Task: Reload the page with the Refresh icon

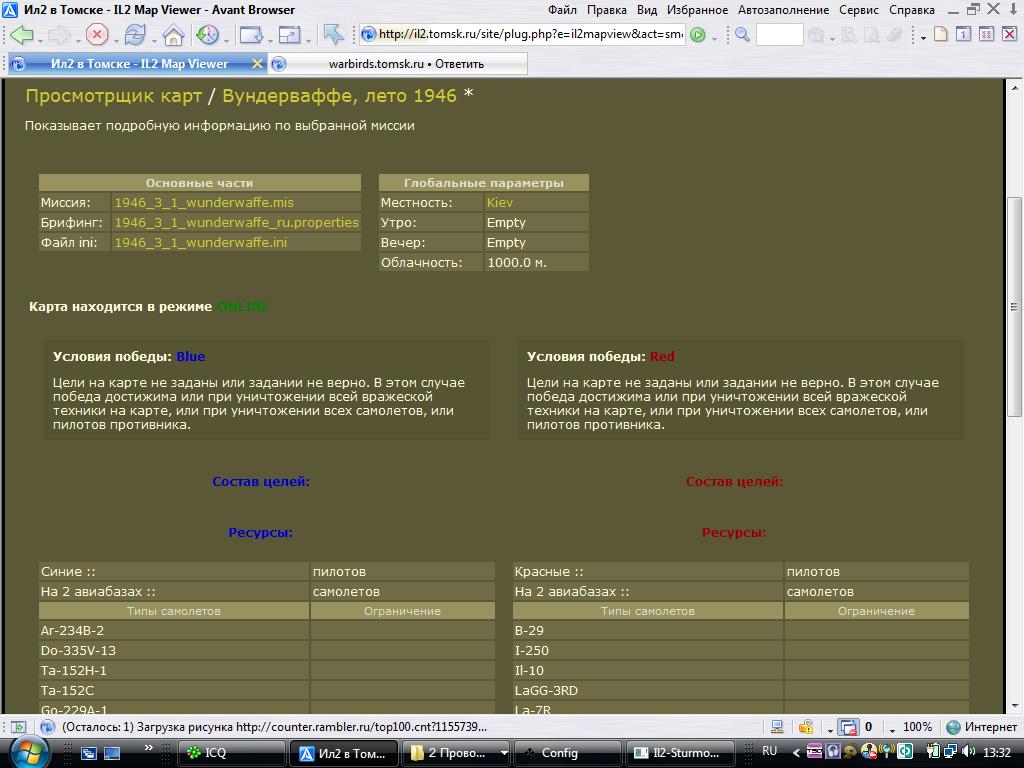Action: click(x=134, y=35)
